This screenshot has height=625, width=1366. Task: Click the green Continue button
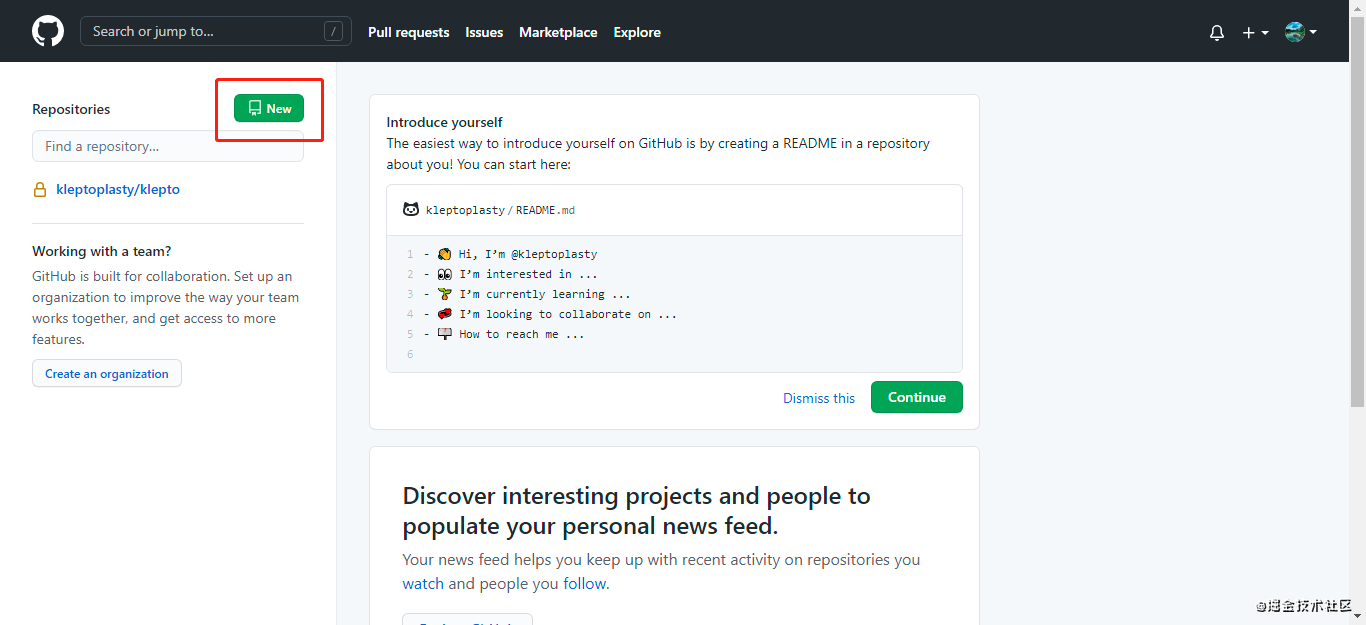pyautogui.click(x=916, y=397)
